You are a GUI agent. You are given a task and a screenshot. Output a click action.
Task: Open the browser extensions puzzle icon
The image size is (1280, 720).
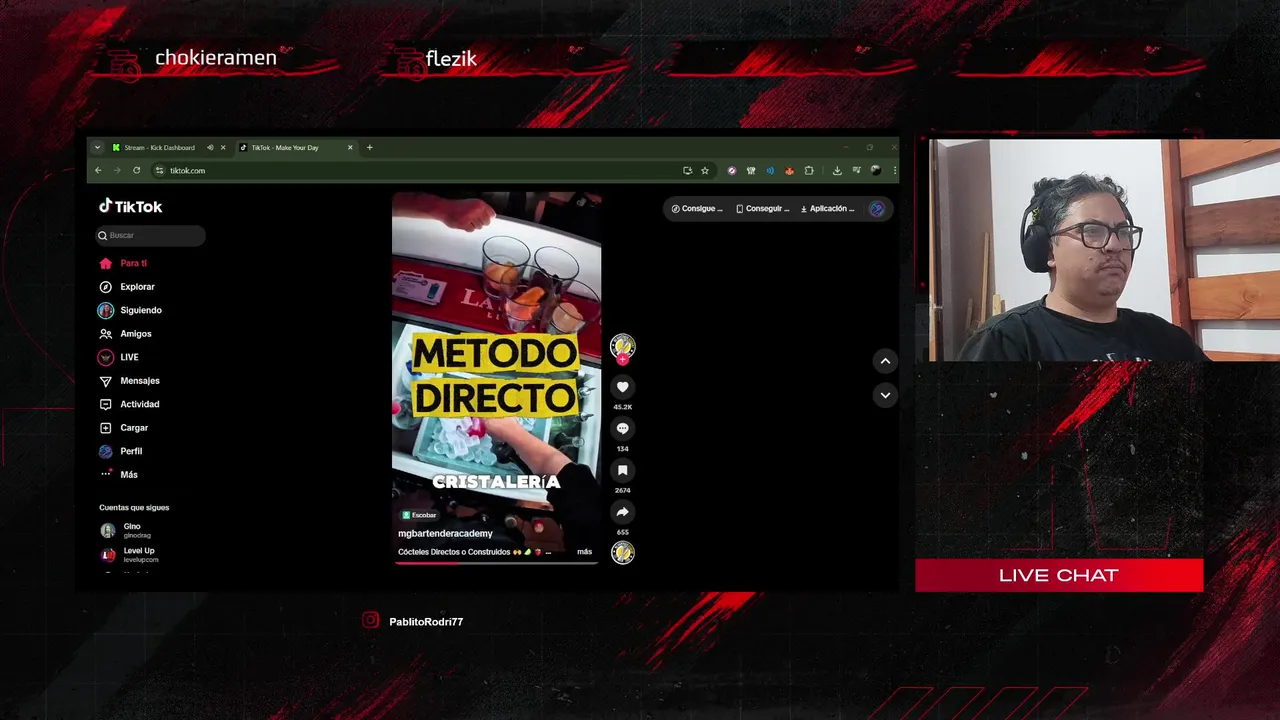click(x=809, y=171)
